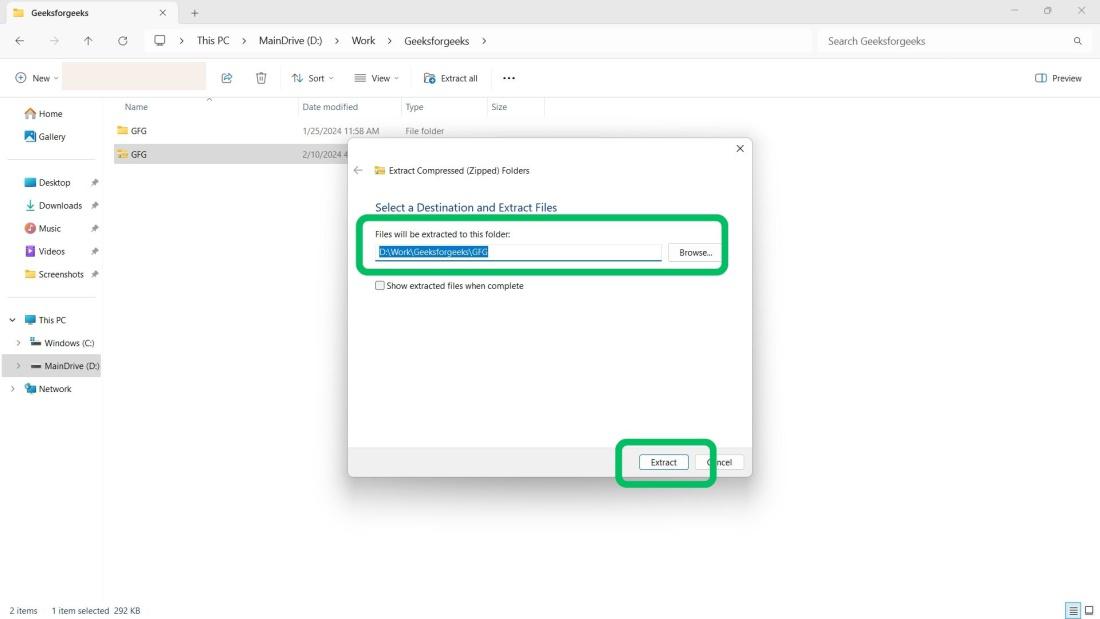This screenshot has height=619, width=1100.
Task: Expand the MainDrive (D:) node
Action: [x=18, y=366]
